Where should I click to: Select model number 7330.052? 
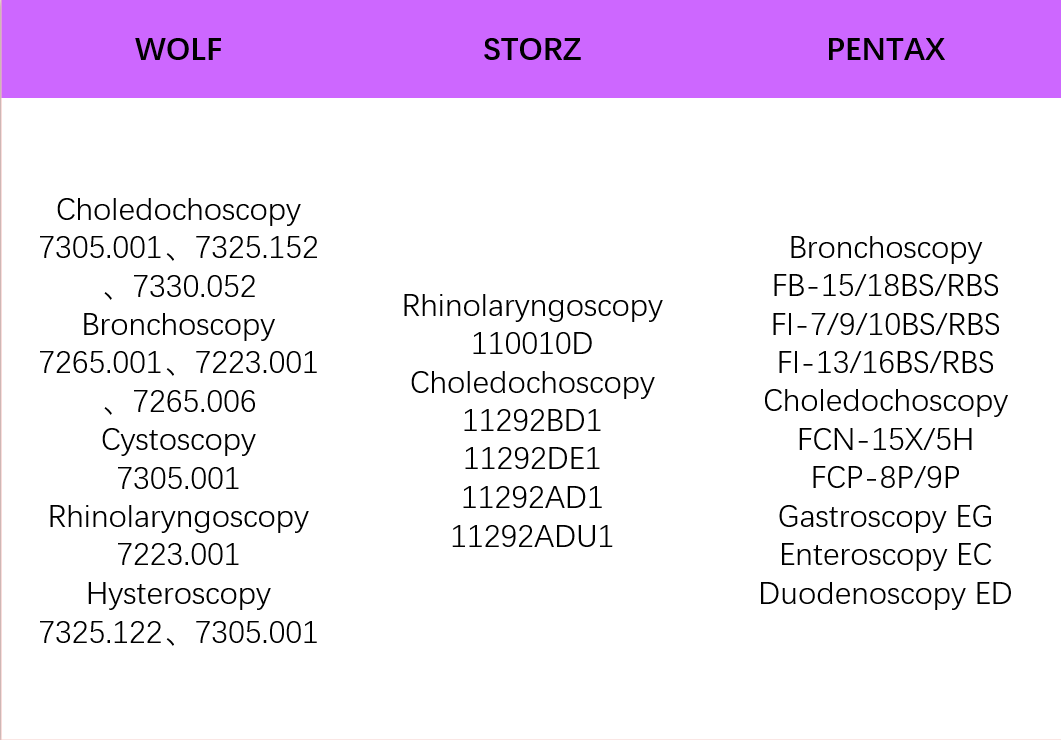point(194,287)
